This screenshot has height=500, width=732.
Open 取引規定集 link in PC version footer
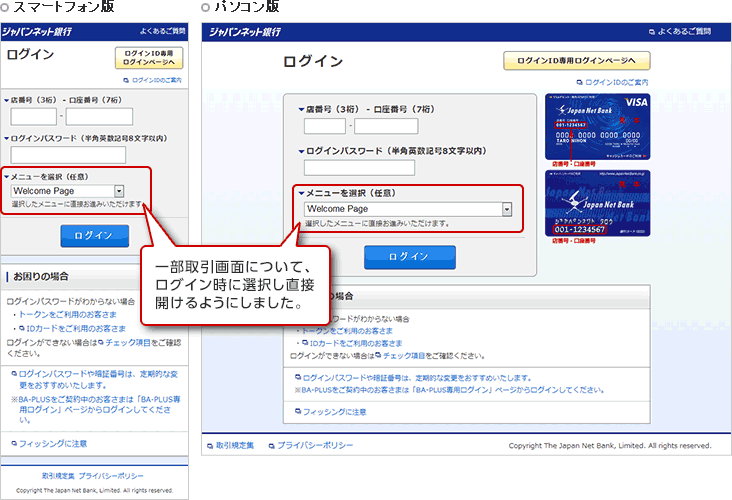pyautogui.click(x=235, y=445)
